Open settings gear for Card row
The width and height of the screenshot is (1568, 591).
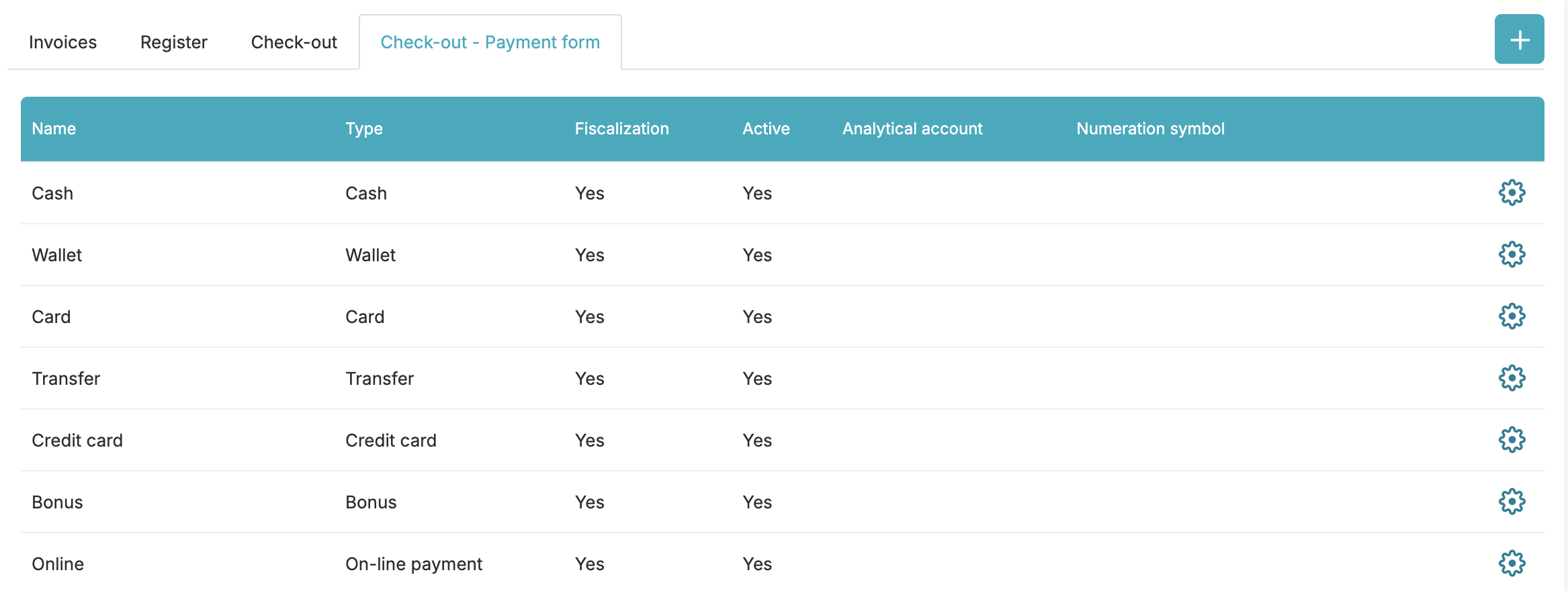point(1512,316)
